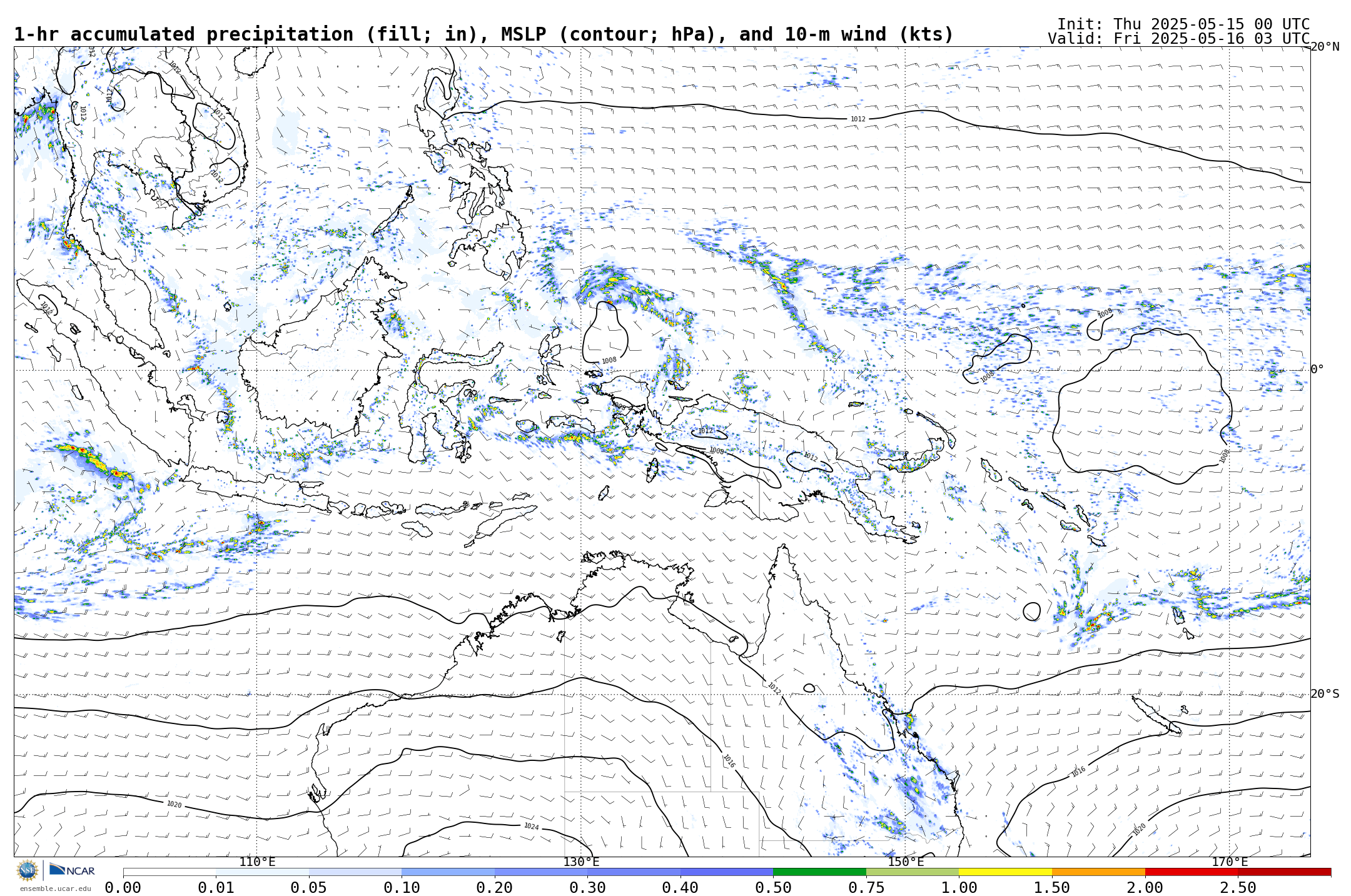Click the 1.00 colorbar tick label
Screen dimensions: 1351x896
tap(959, 888)
